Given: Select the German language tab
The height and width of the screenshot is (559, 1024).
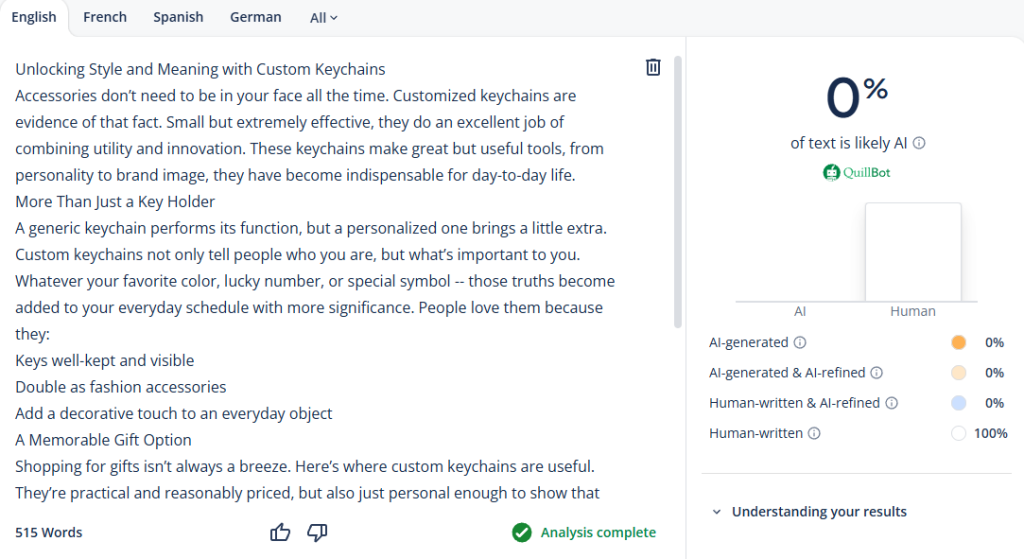Looking at the screenshot, I should 255,17.
